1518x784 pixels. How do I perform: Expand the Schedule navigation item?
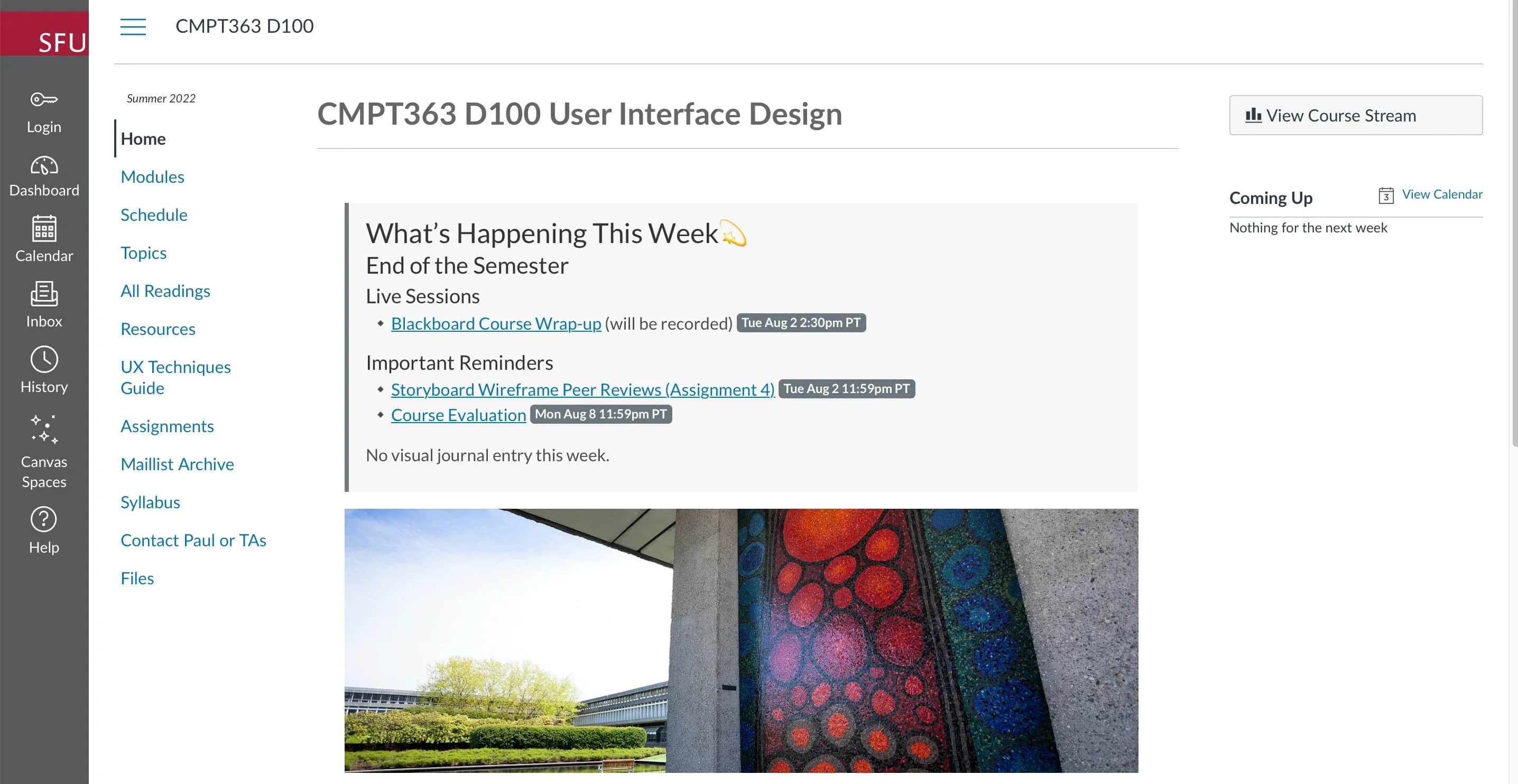(153, 215)
